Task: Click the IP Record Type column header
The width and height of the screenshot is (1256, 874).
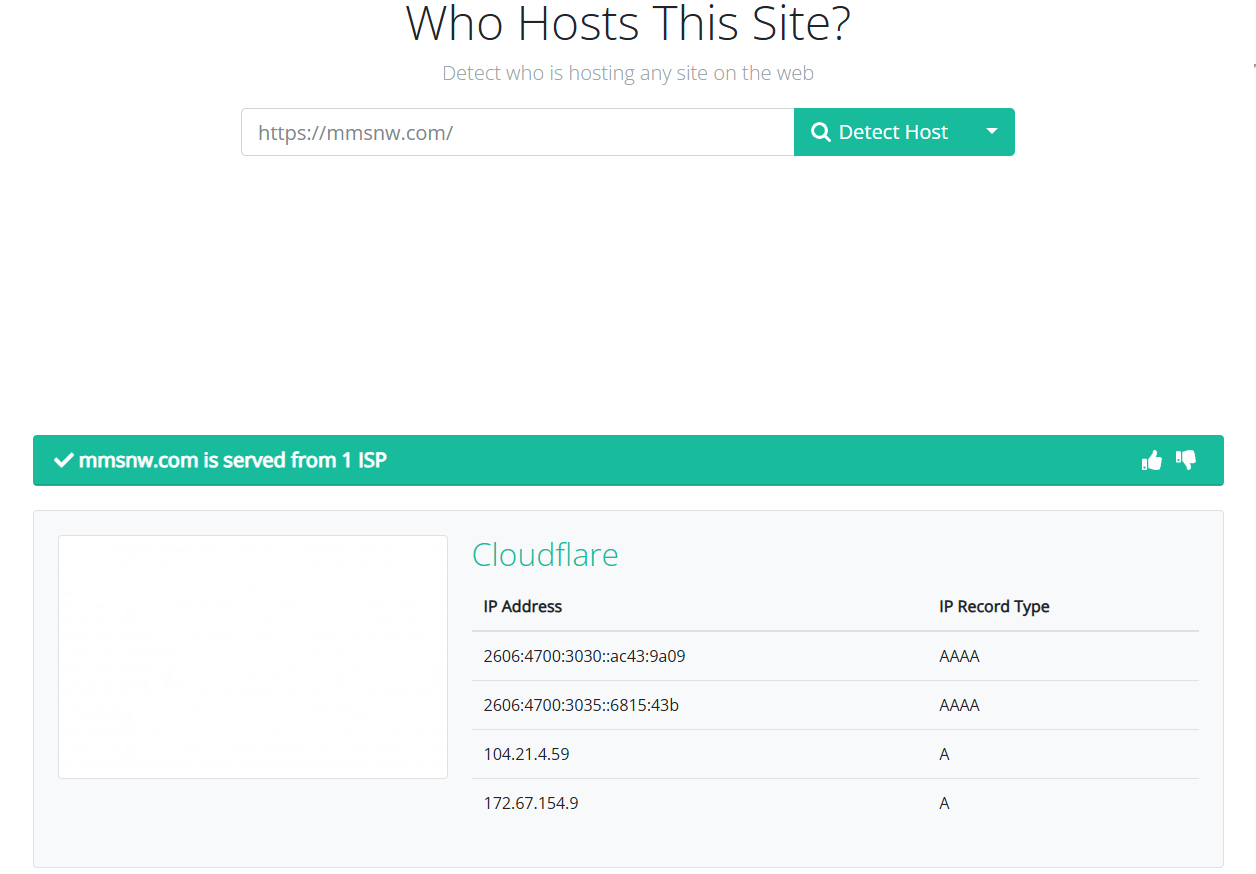Action: [x=994, y=607]
